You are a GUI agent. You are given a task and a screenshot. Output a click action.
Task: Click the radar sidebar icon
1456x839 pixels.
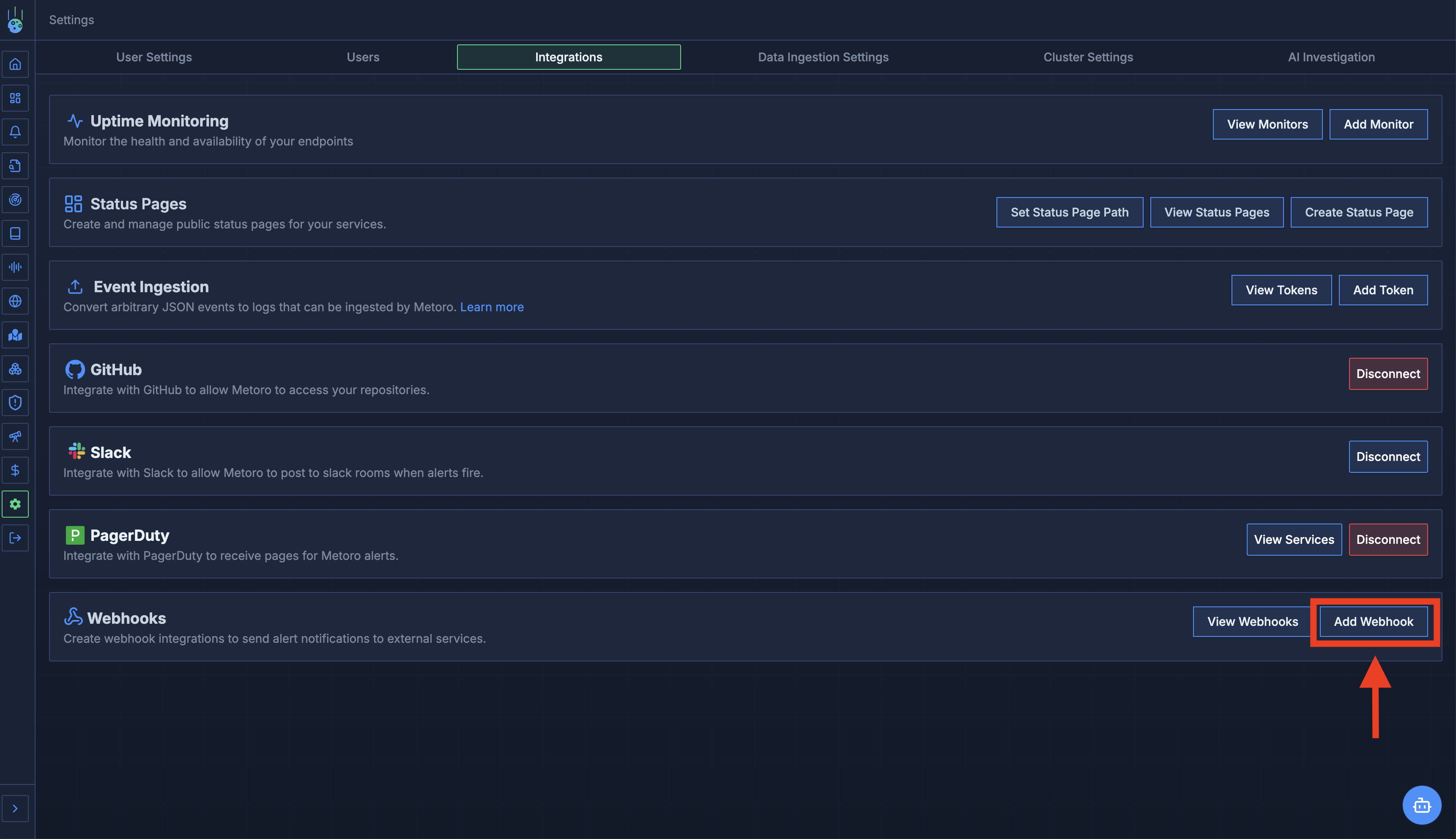[x=16, y=199]
